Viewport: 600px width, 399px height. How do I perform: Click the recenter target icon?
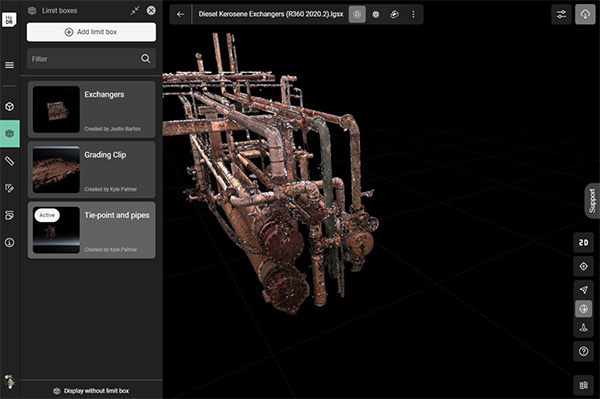coord(584,266)
